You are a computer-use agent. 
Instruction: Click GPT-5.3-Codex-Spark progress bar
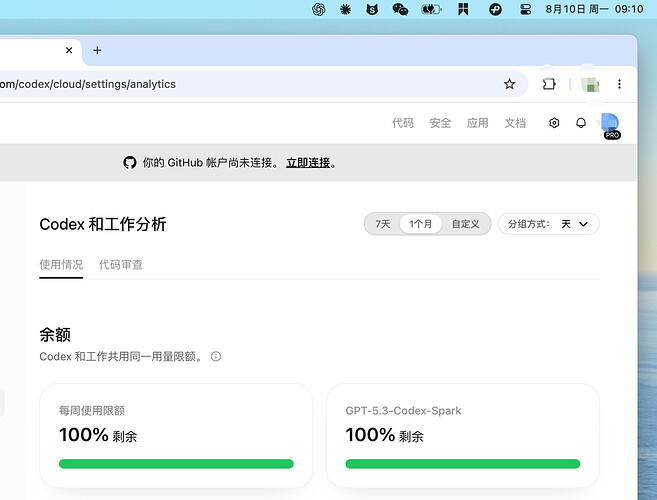click(463, 464)
